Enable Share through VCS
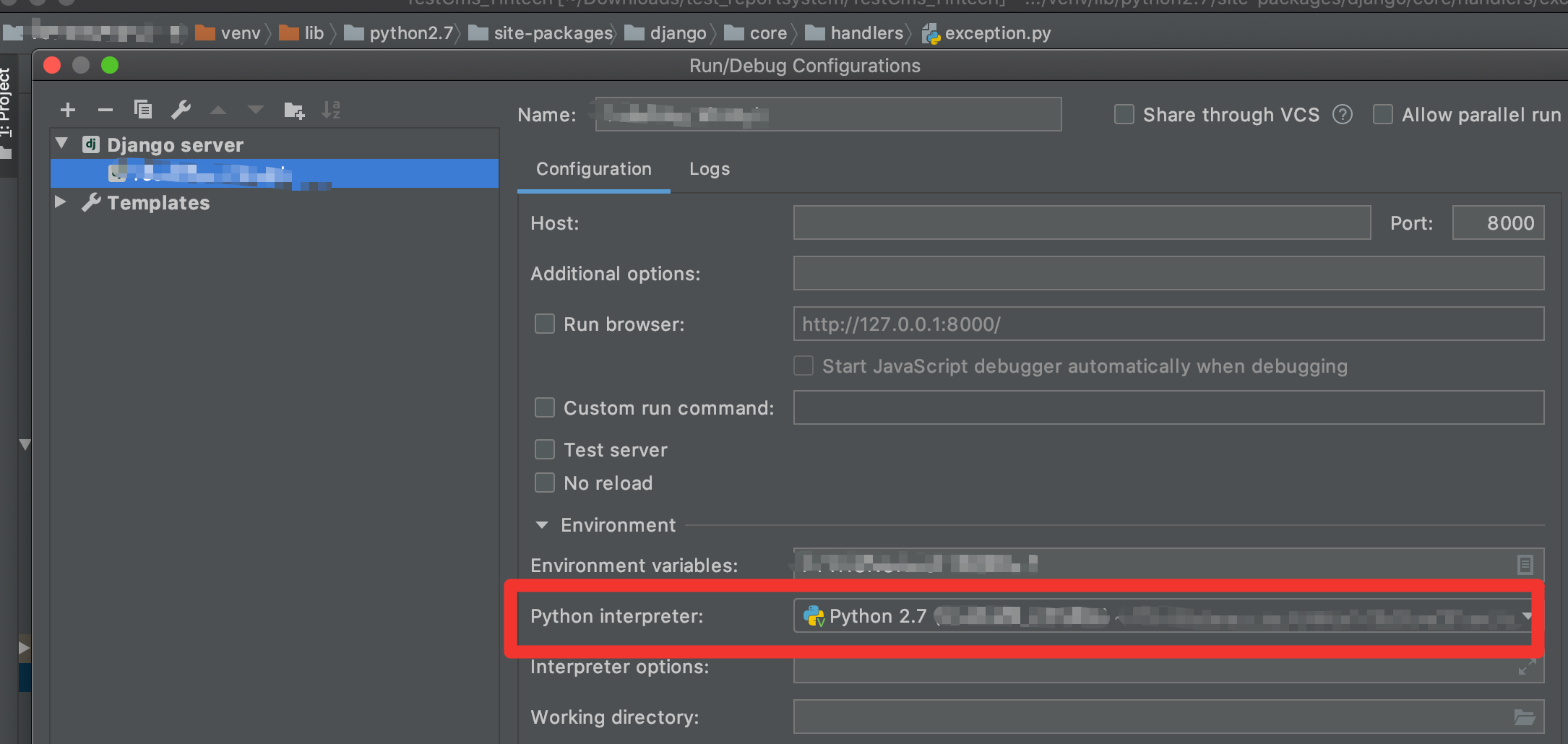Image resolution: width=1568 pixels, height=744 pixels. pos(1124,114)
